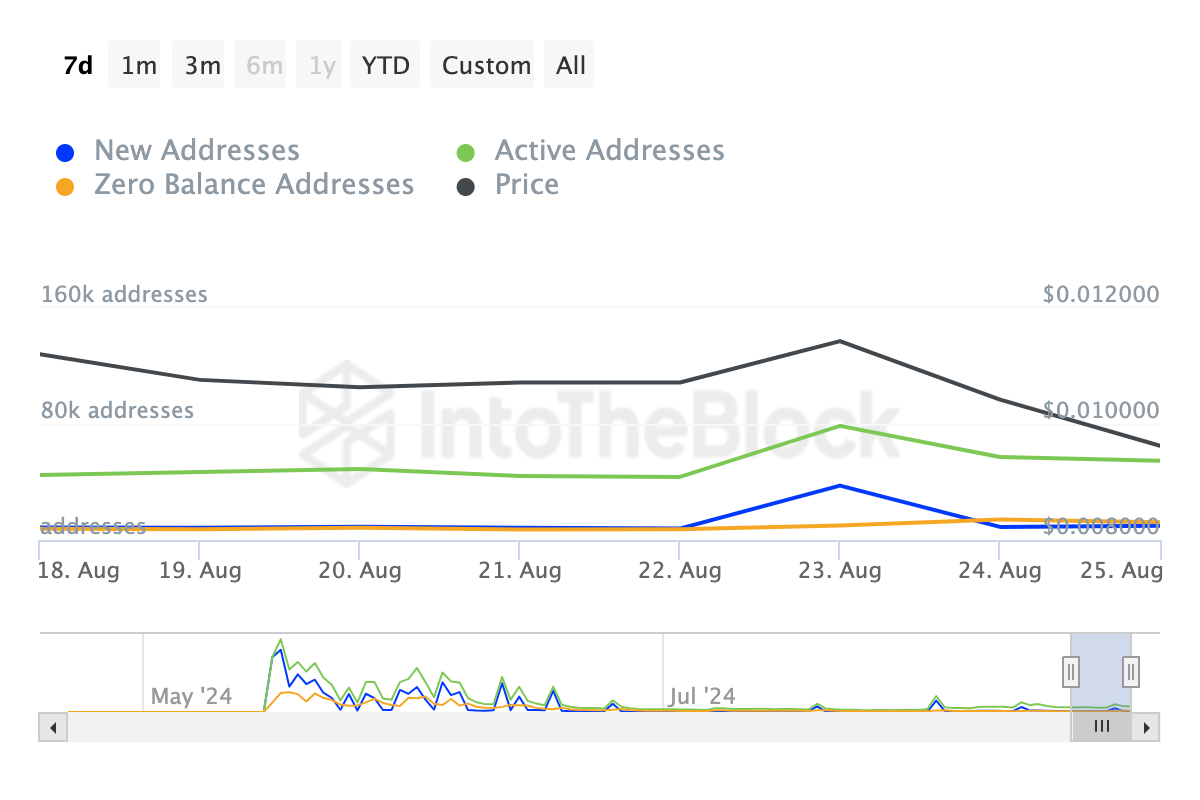Open the Custom date range option

click(x=486, y=65)
